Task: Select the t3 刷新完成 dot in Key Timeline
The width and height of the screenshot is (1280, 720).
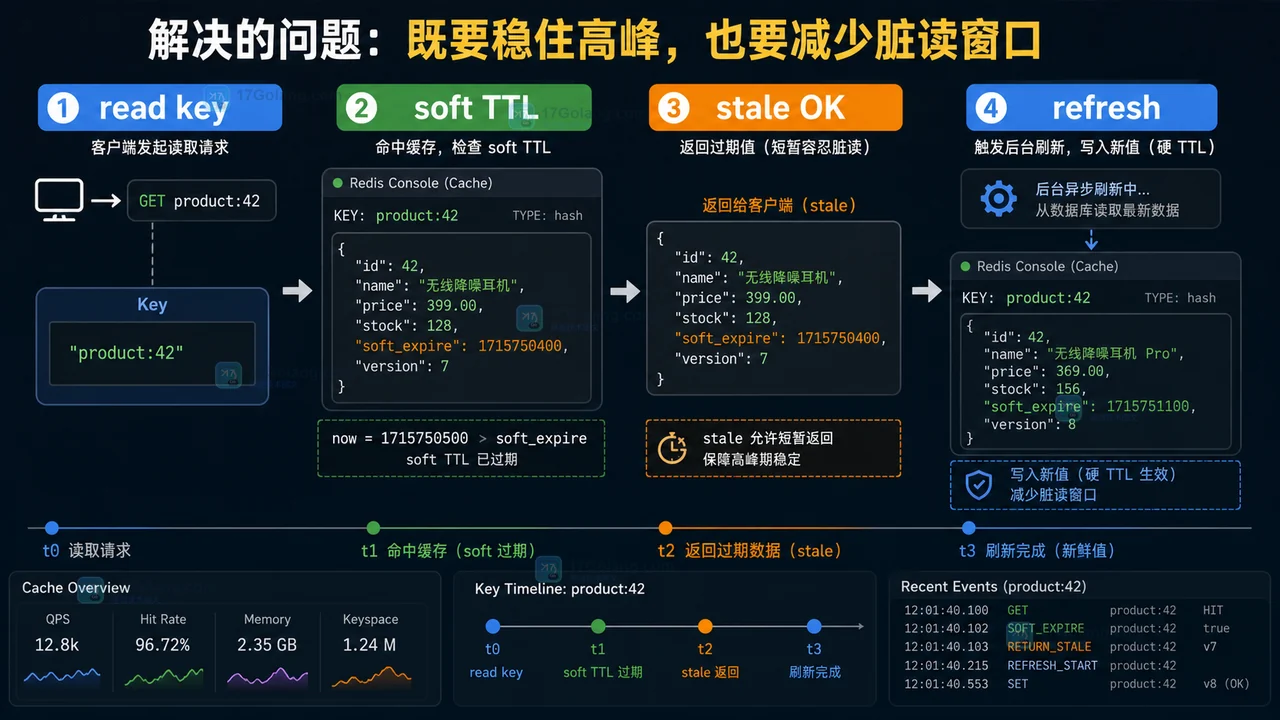Action: tap(814, 626)
